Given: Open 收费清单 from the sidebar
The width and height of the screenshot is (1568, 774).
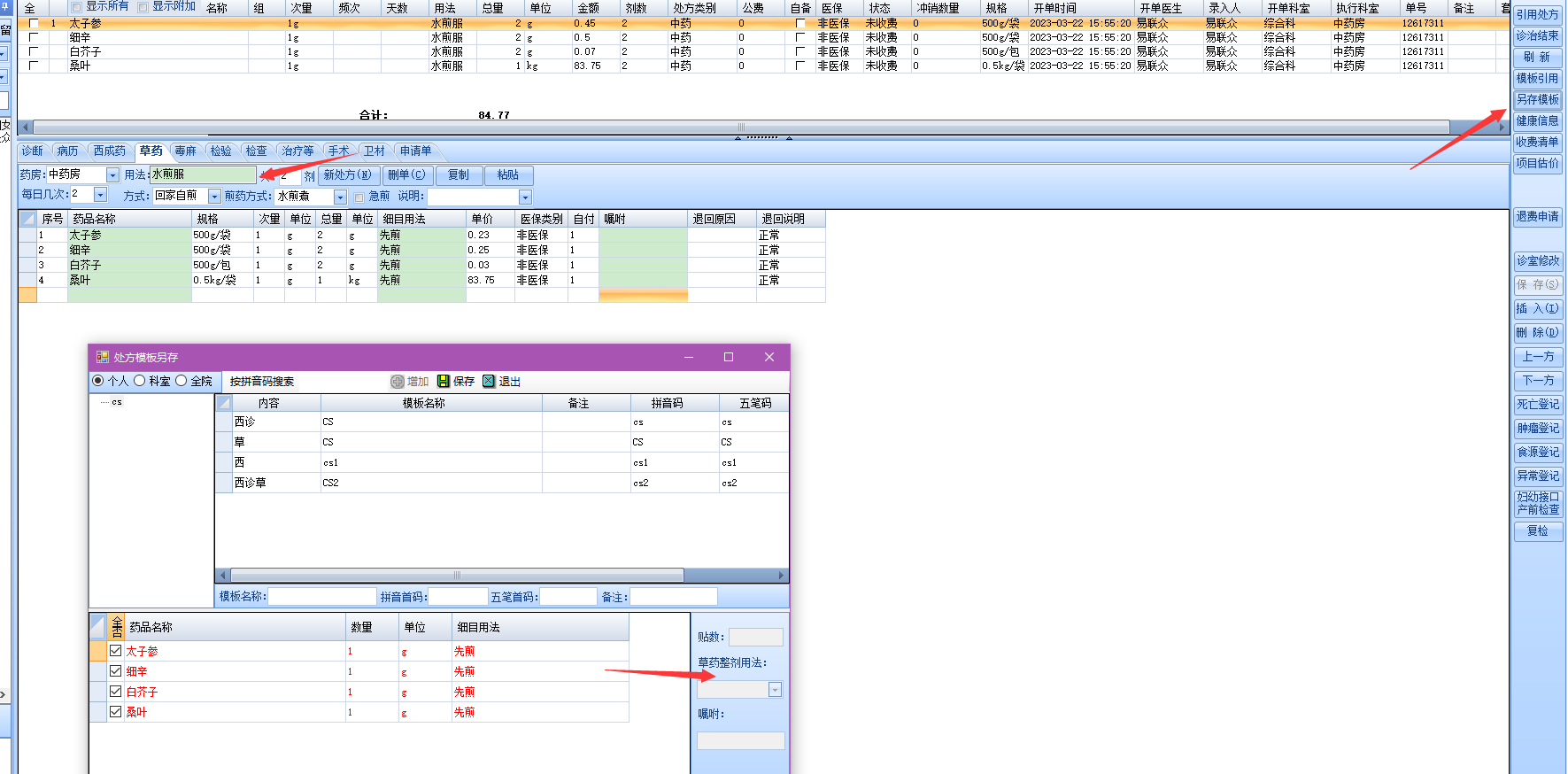Looking at the screenshot, I should (1537, 143).
